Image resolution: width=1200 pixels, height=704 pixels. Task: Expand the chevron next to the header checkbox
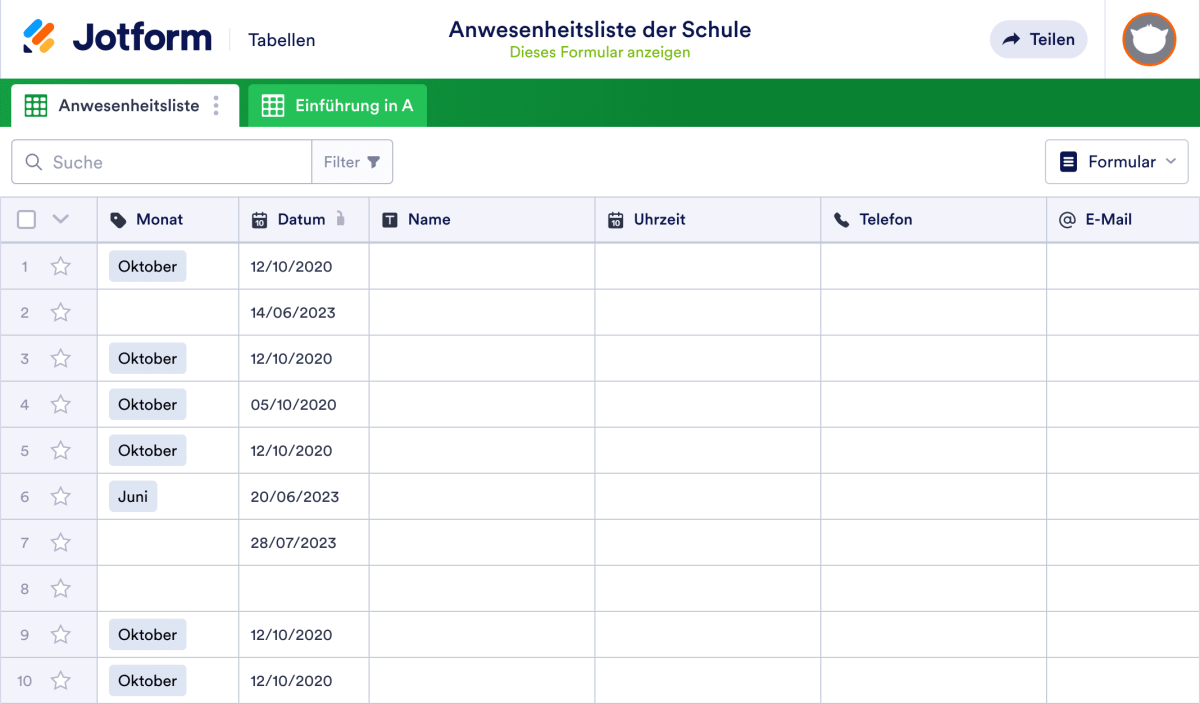point(58,219)
